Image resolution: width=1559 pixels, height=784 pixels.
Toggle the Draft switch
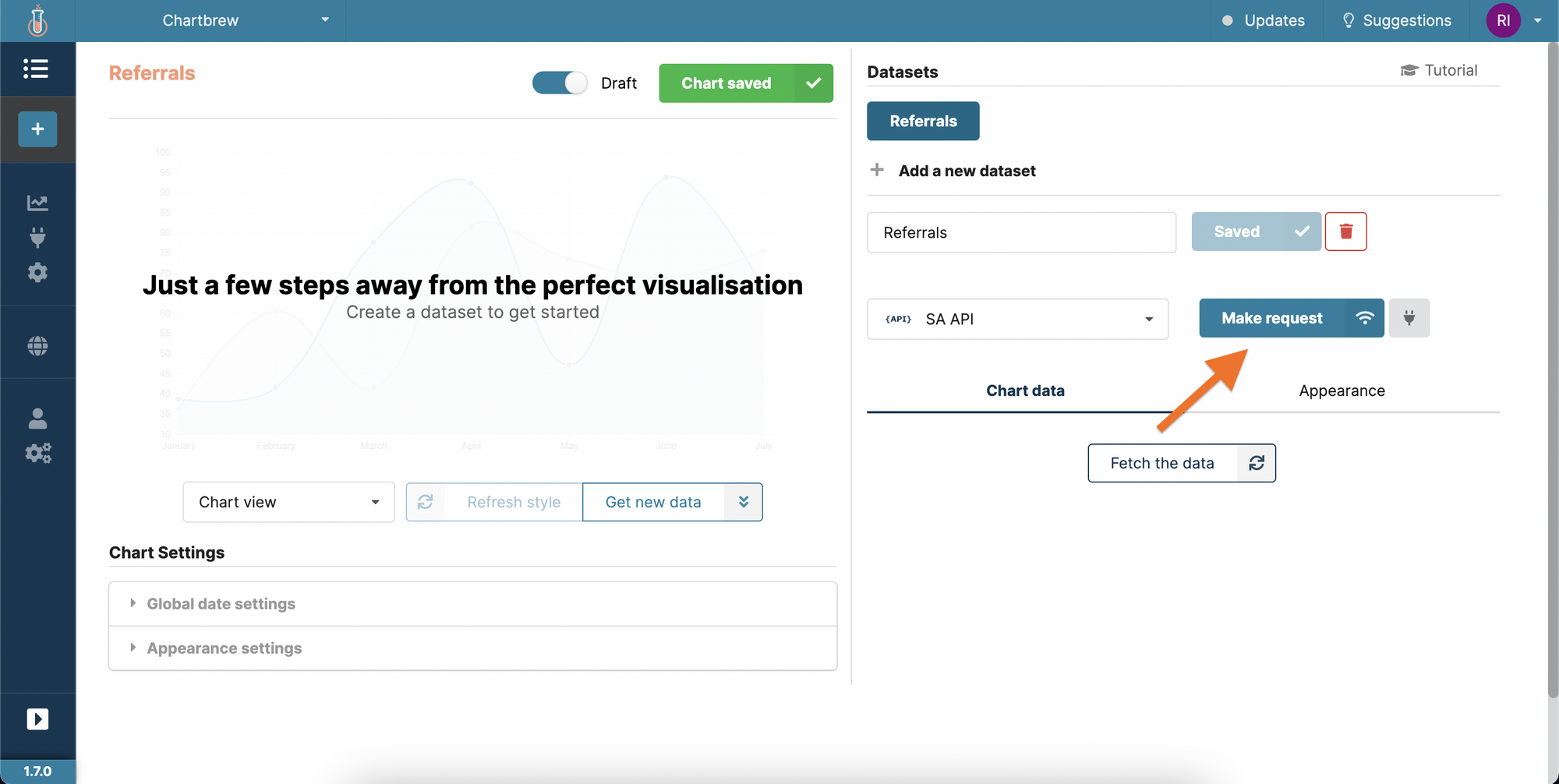(559, 83)
